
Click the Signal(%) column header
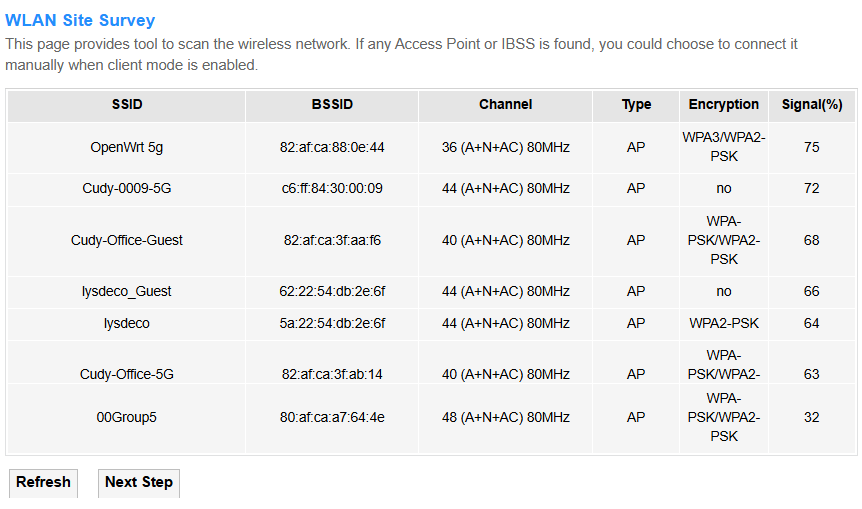click(x=811, y=104)
